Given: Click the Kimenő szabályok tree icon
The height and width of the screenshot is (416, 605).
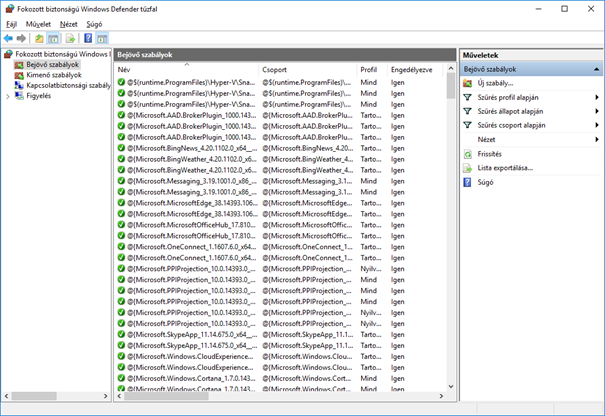Looking at the screenshot, I should (x=19, y=75).
